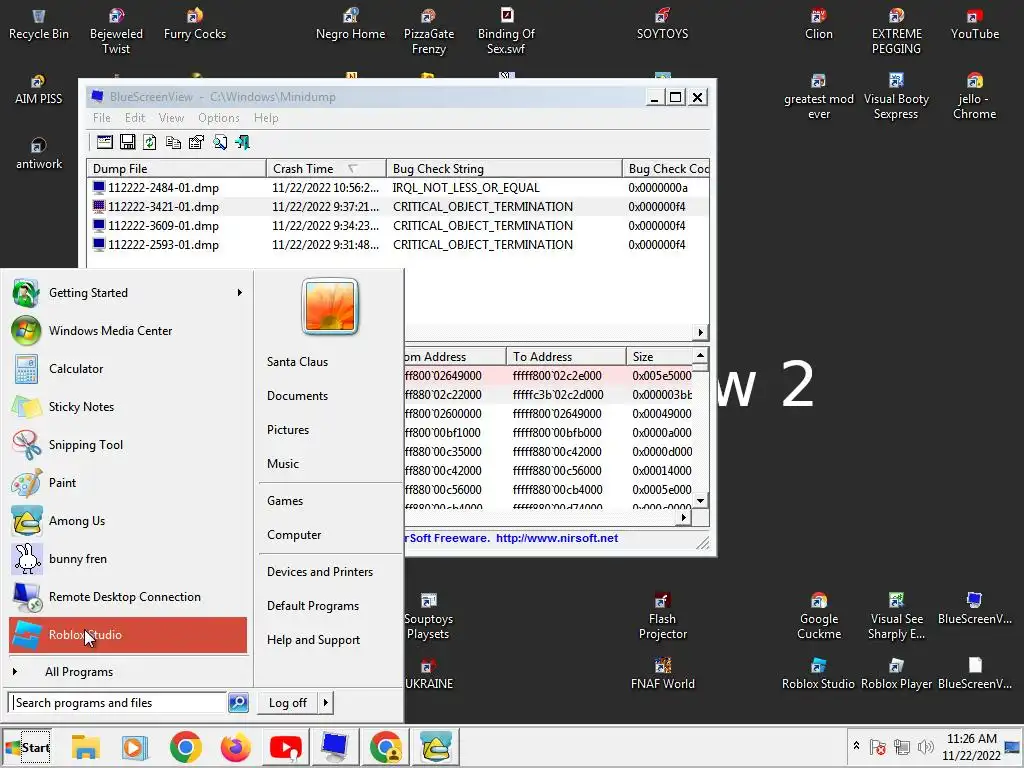Click the search magnifier button in the Start menu
The width and height of the screenshot is (1024, 768).
point(238,703)
